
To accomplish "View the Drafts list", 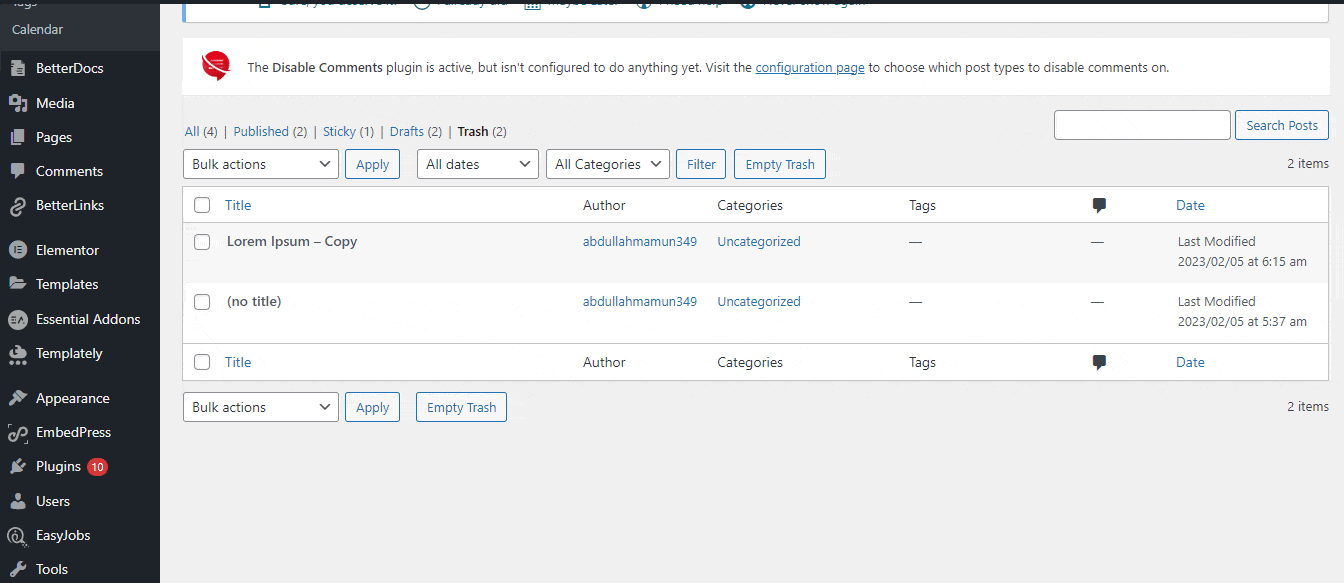I will point(407,131).
